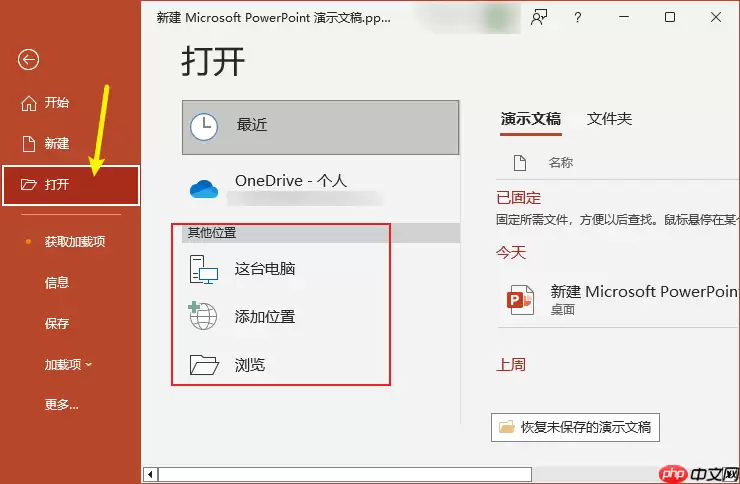Open help with the question mark icon
The width and height of the screenshot is (740, 484).
(x=578, y=17)
